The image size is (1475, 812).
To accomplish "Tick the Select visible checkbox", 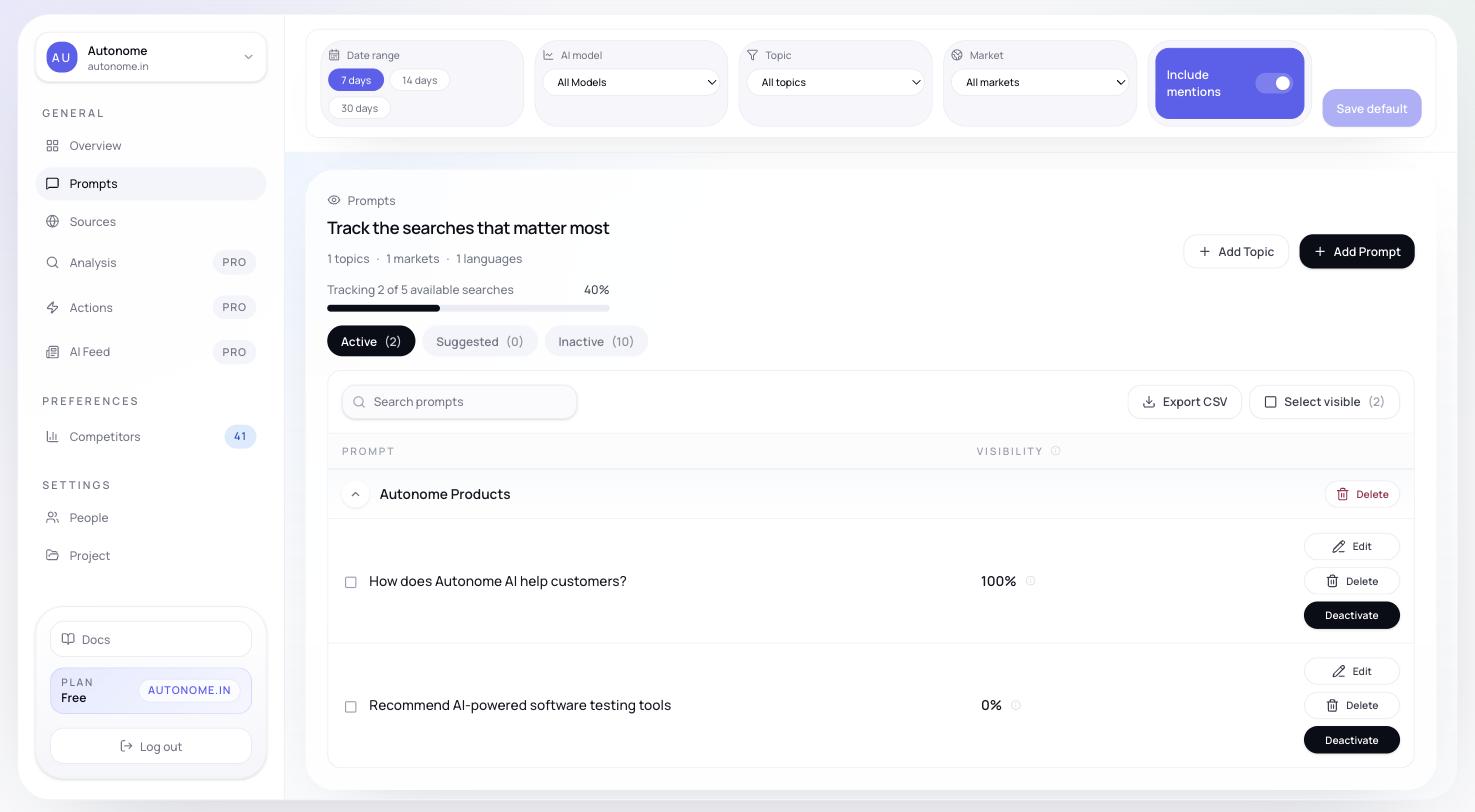I will (x=1271, y=402).
